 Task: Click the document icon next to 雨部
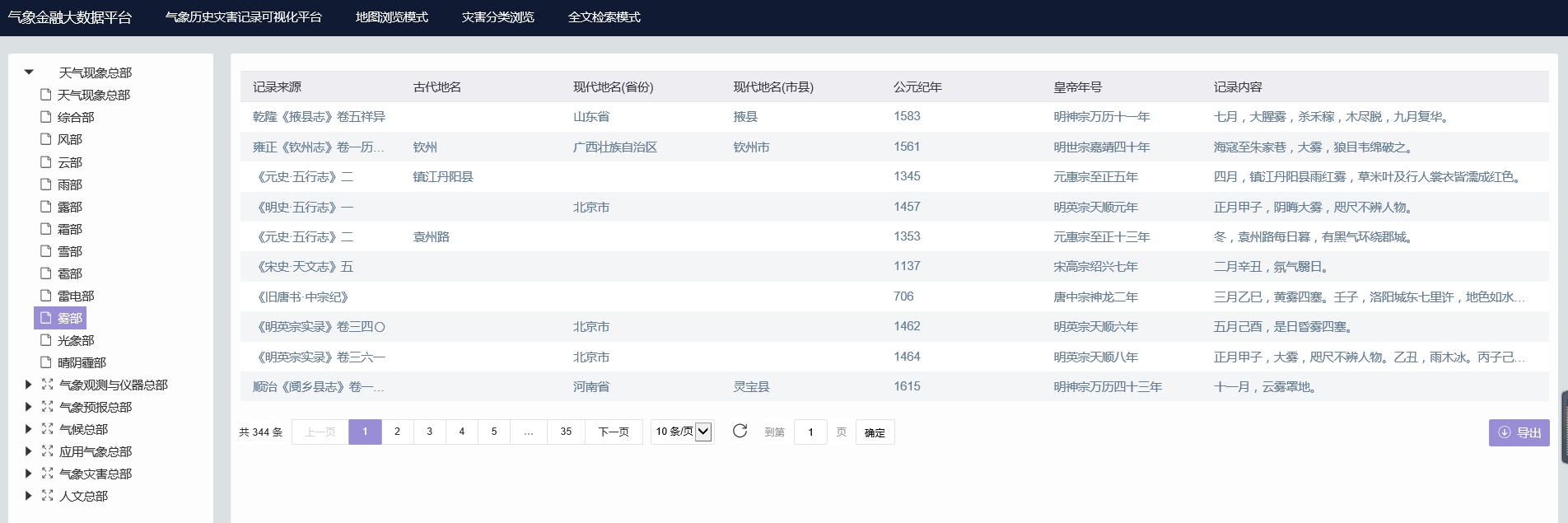coord(46,184)
